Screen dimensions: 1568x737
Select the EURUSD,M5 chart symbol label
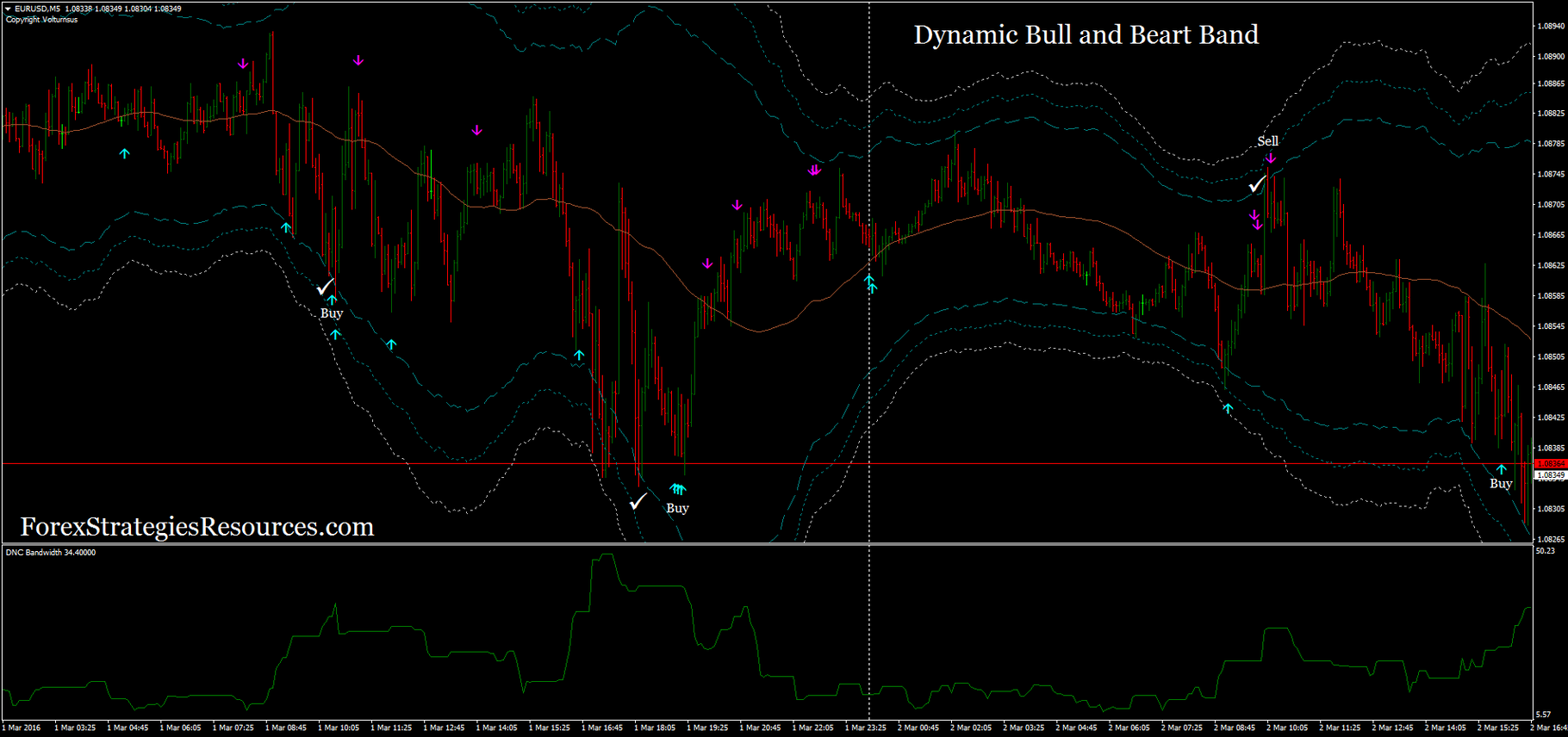[x=38, y=9]
